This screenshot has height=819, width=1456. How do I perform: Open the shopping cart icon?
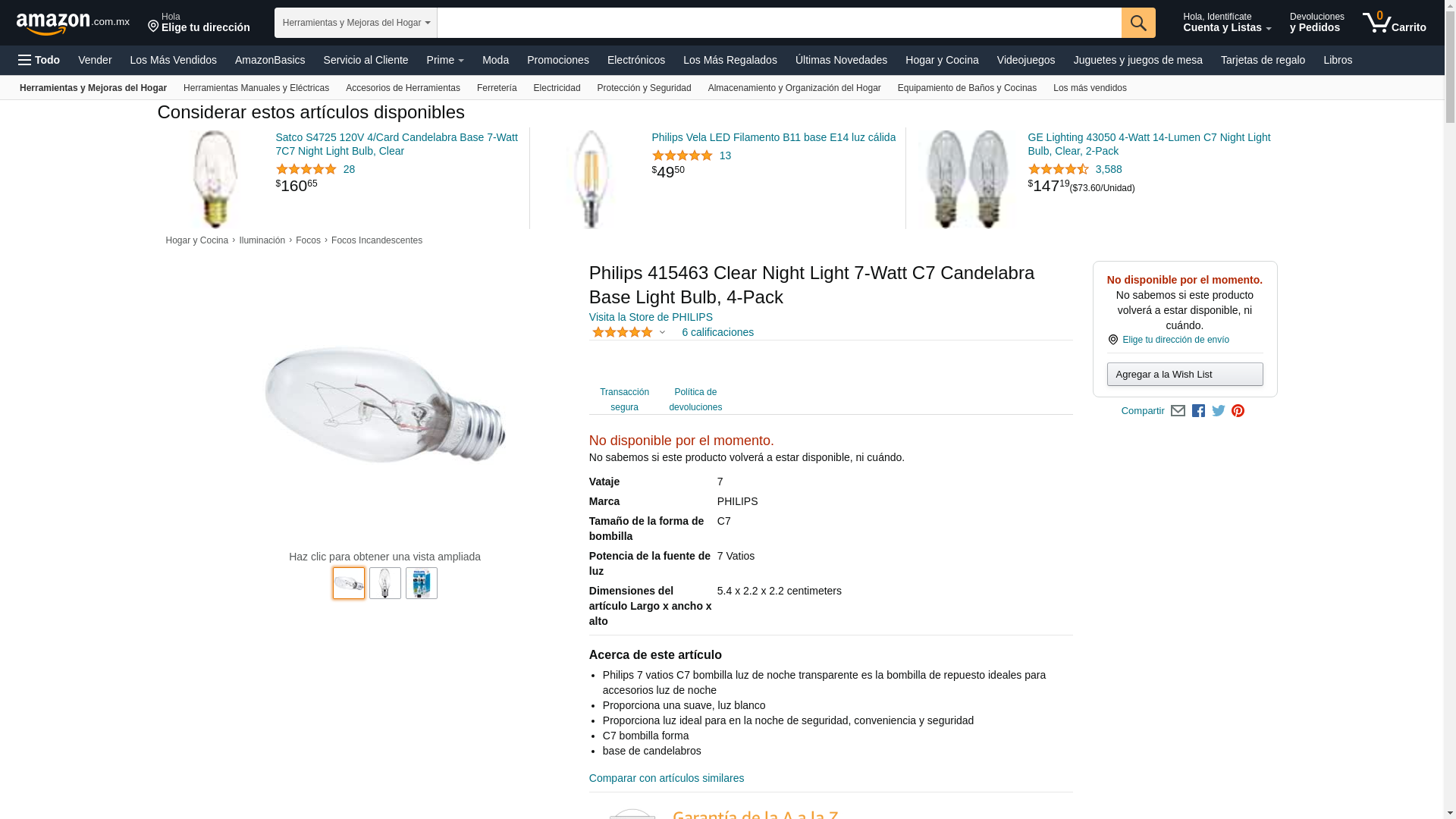tap(1393, 23)
